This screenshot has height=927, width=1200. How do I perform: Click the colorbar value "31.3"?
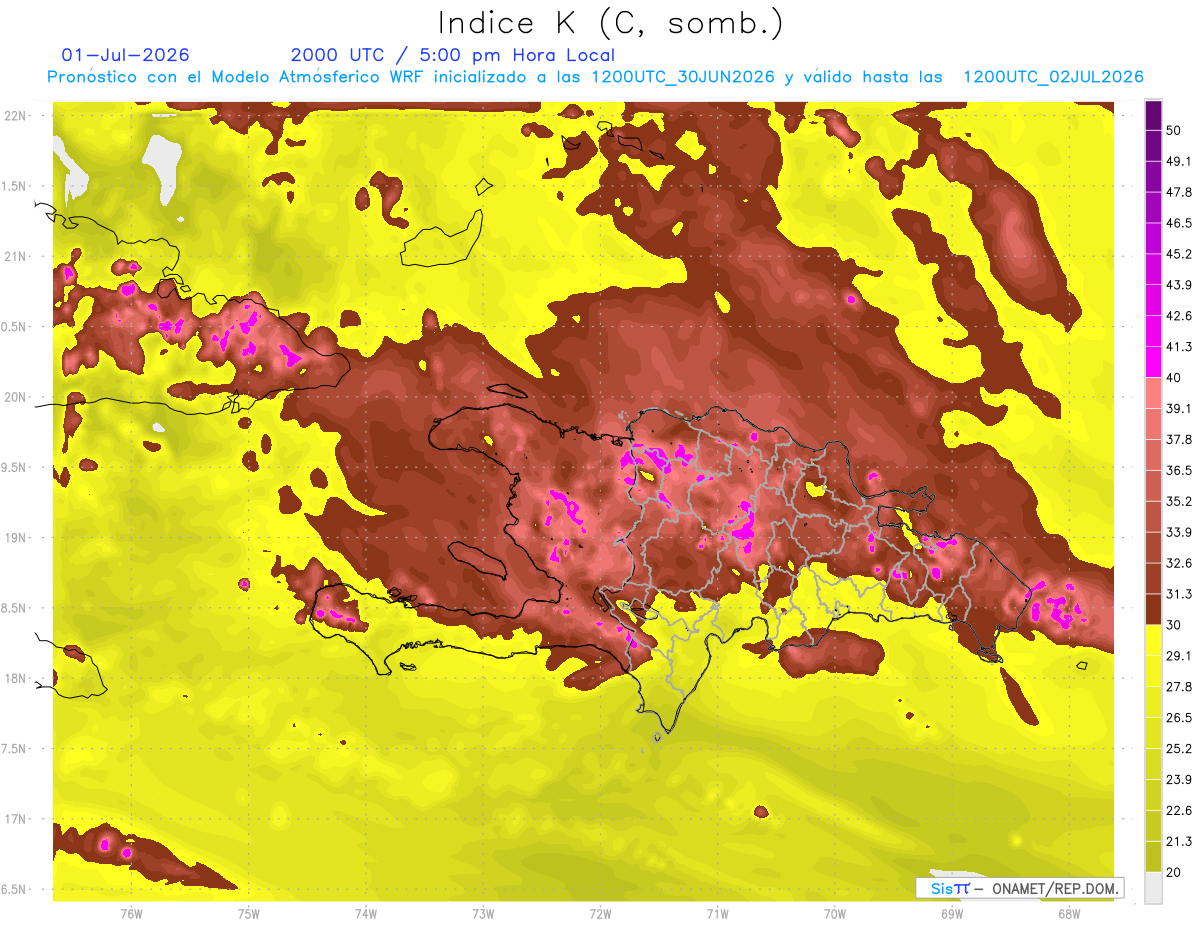click(x=1179, y=594)
